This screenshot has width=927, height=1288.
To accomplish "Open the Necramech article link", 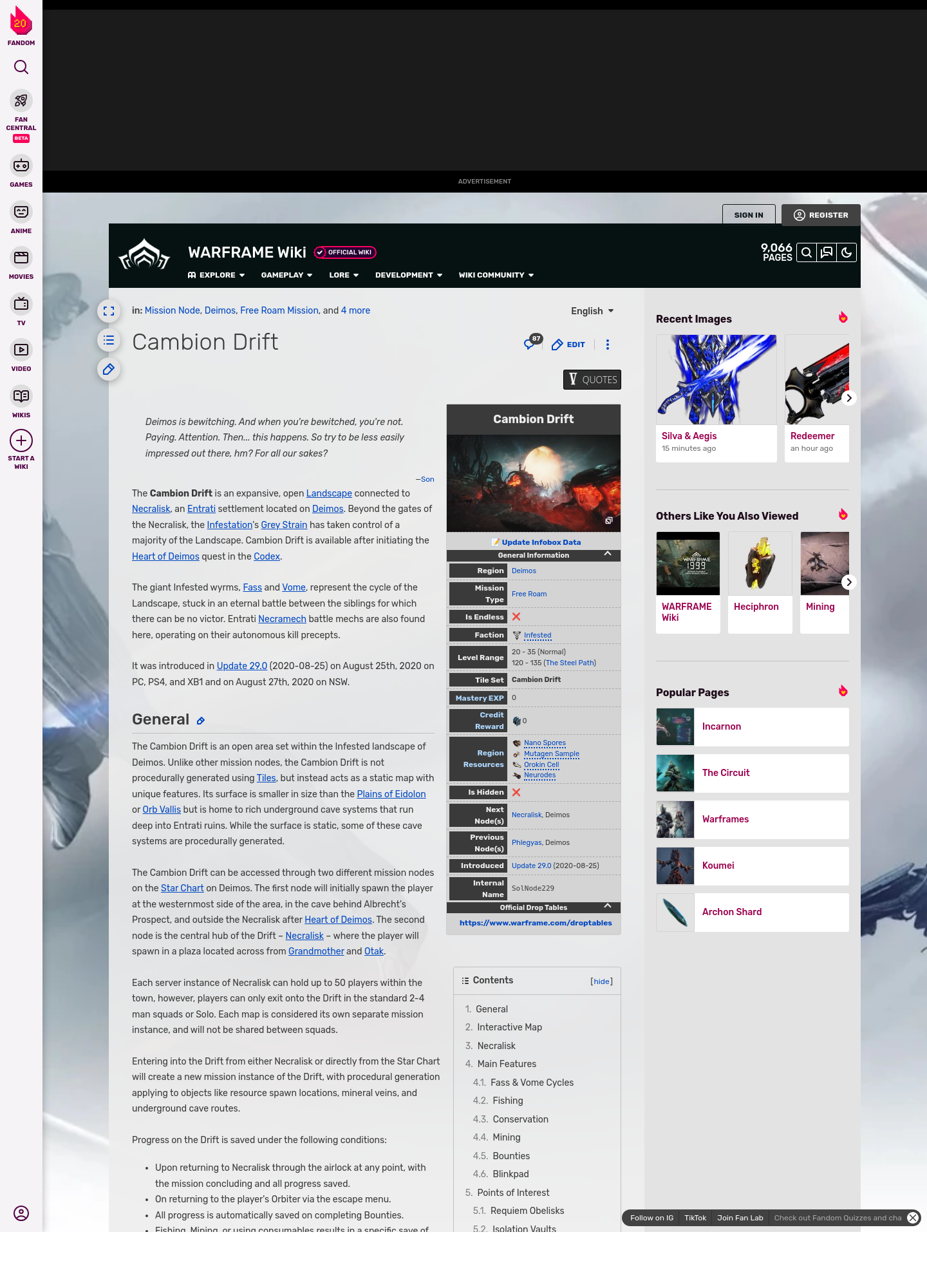I will (x=282, y=619).
